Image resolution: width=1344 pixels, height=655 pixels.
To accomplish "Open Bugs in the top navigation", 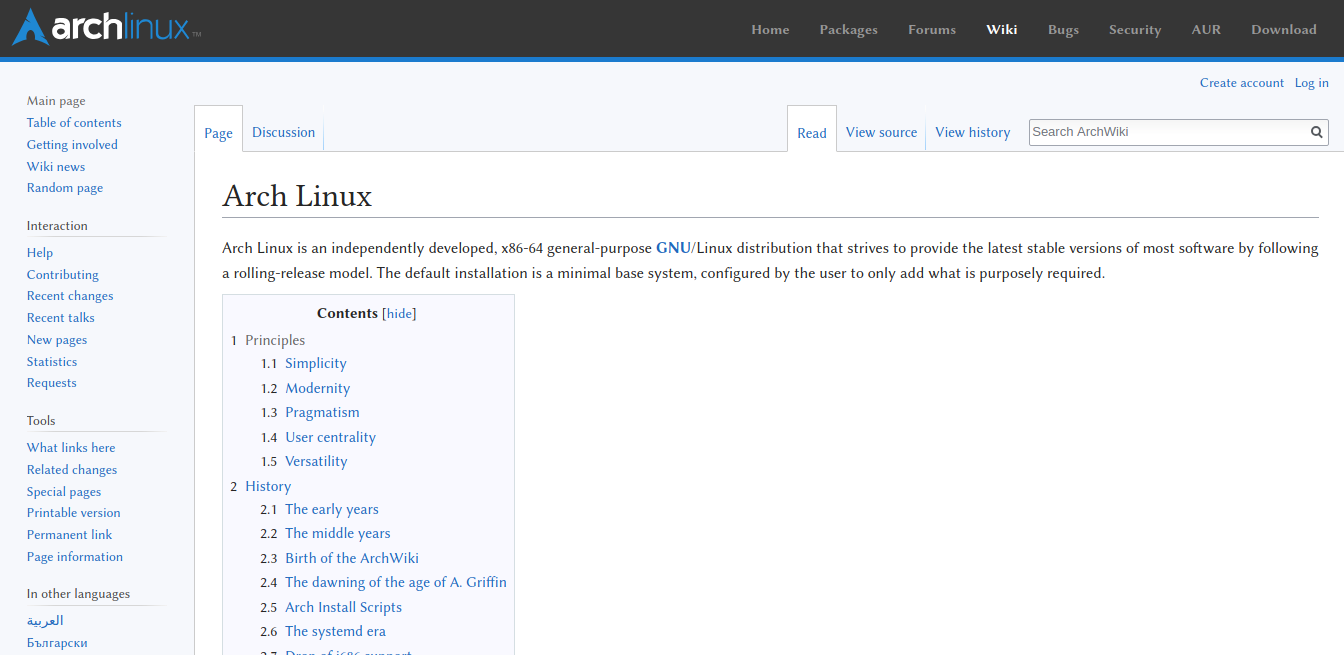I will click(x=1063, y=29).
